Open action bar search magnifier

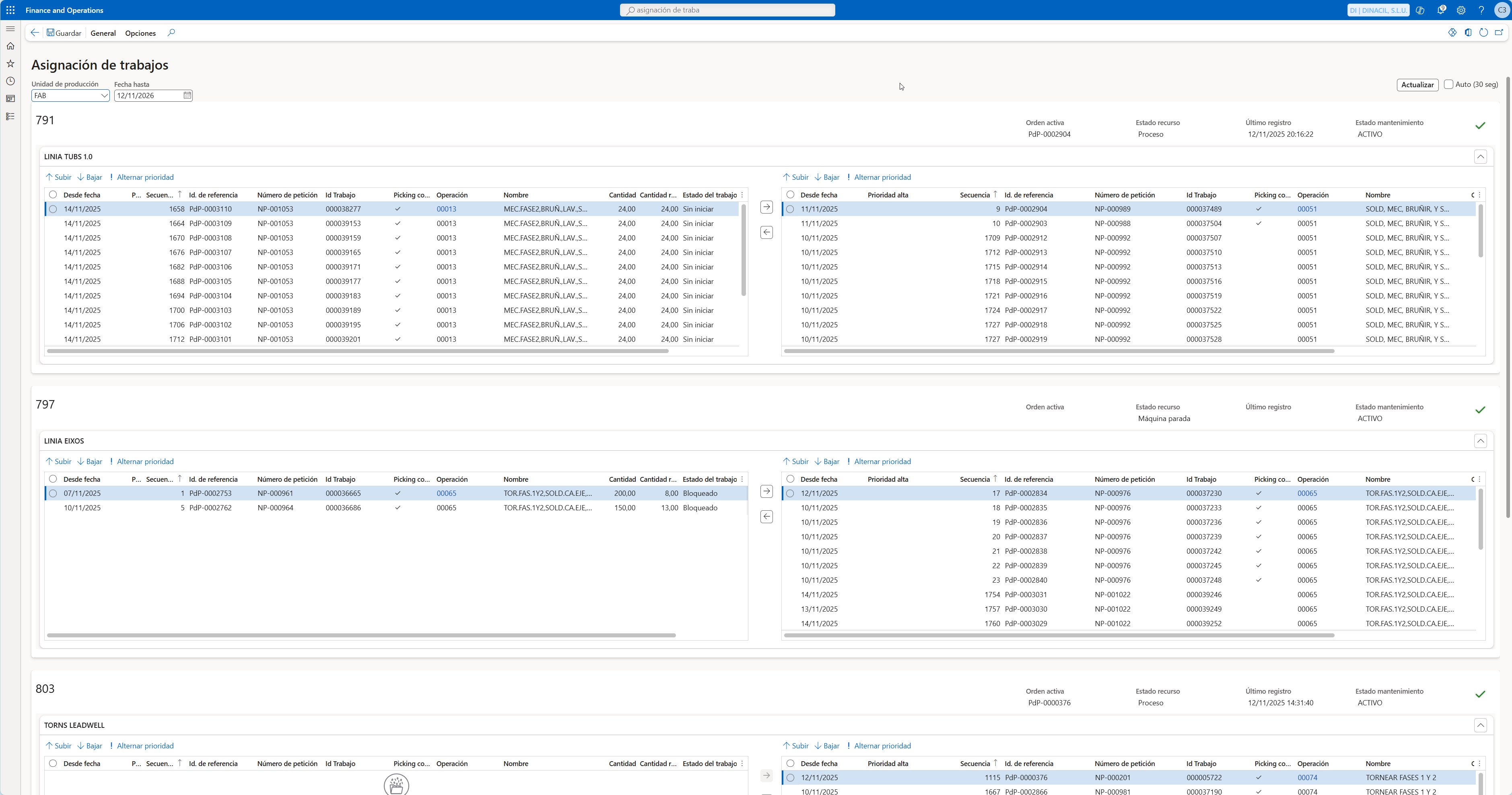click(x=171, y=33)
